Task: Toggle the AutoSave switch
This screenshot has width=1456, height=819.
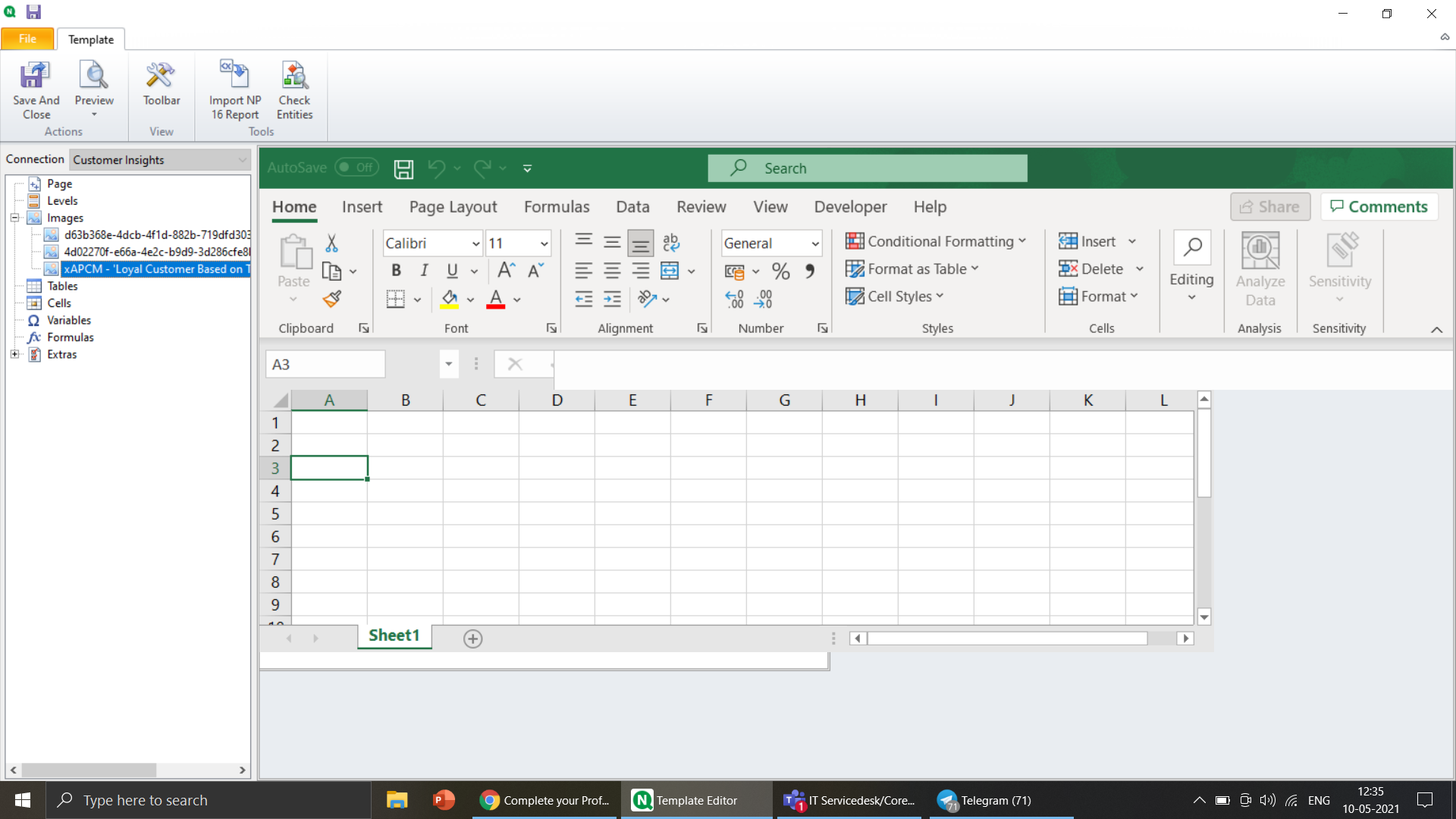Action: [356, 168]
